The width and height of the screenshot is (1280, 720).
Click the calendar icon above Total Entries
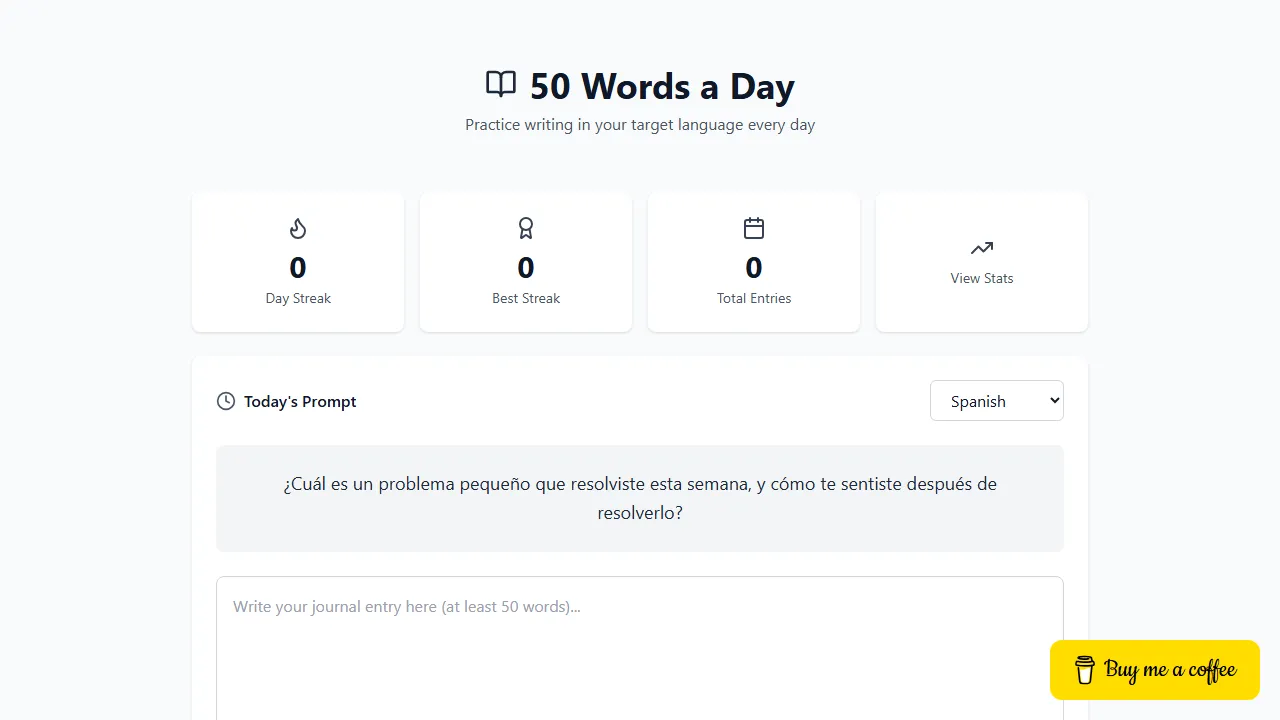click(753, 228)
